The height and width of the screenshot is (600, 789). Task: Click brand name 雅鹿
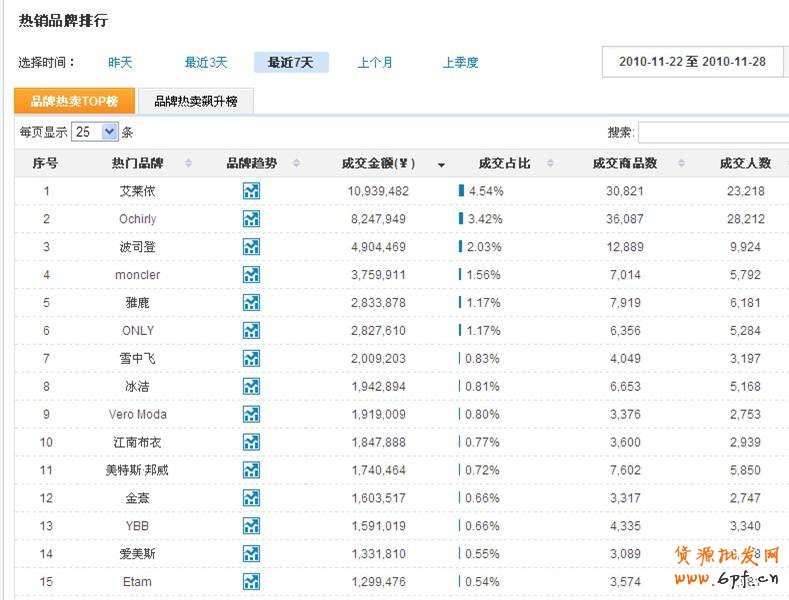point(137,303)
